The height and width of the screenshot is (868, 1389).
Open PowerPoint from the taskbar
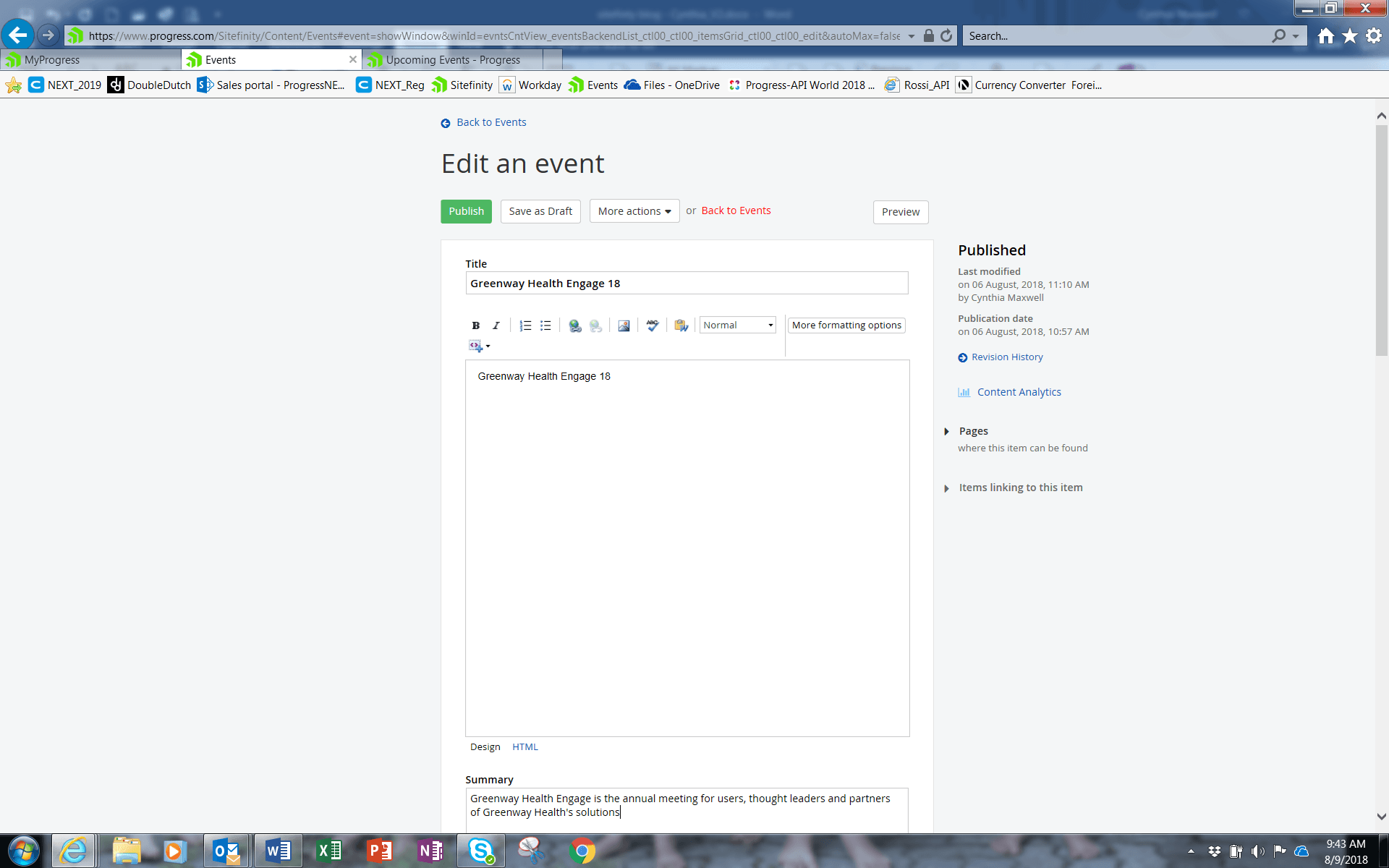click(380, 851)
